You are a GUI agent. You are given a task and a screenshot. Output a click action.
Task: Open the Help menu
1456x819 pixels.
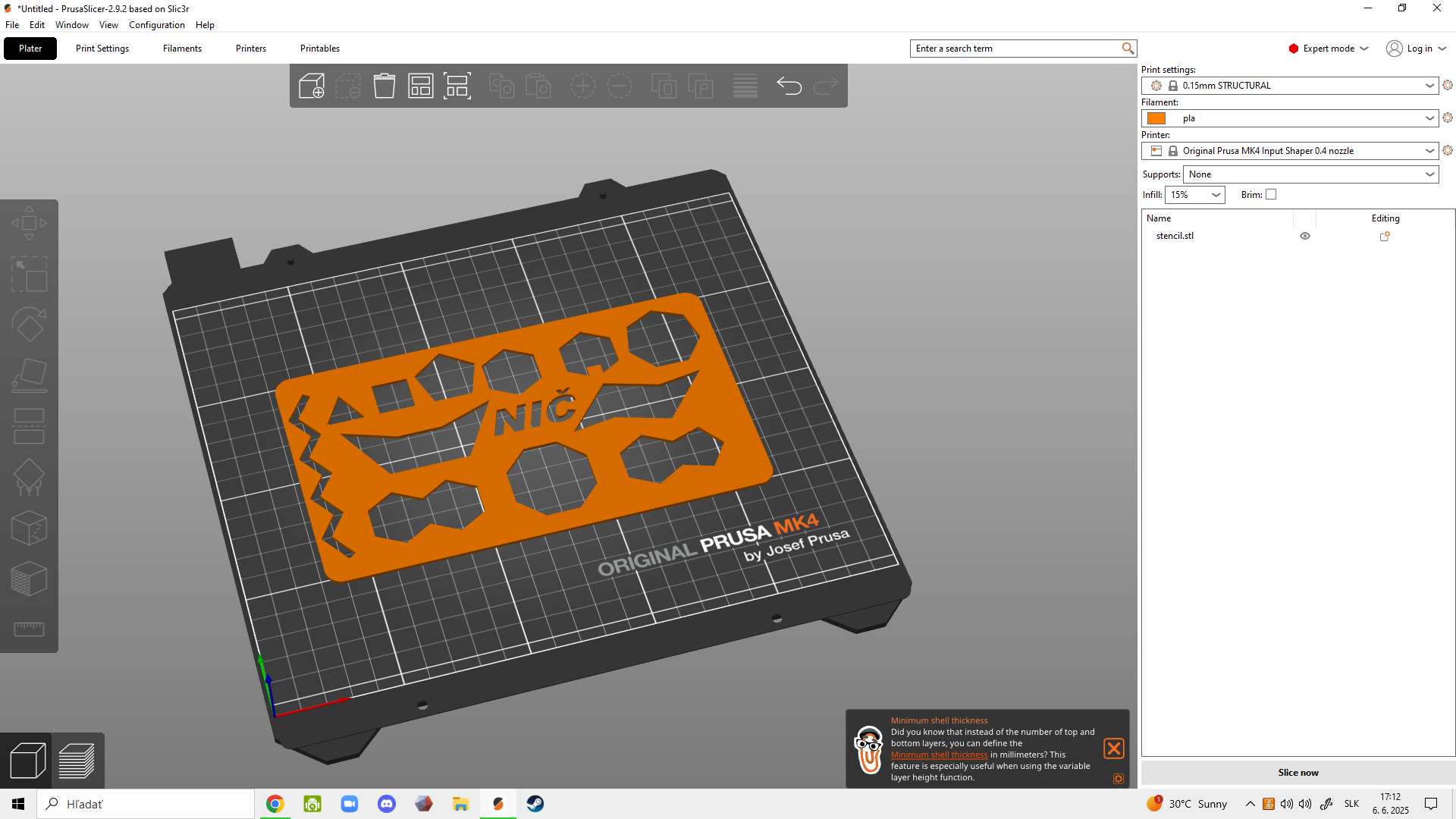coord(205,25)
